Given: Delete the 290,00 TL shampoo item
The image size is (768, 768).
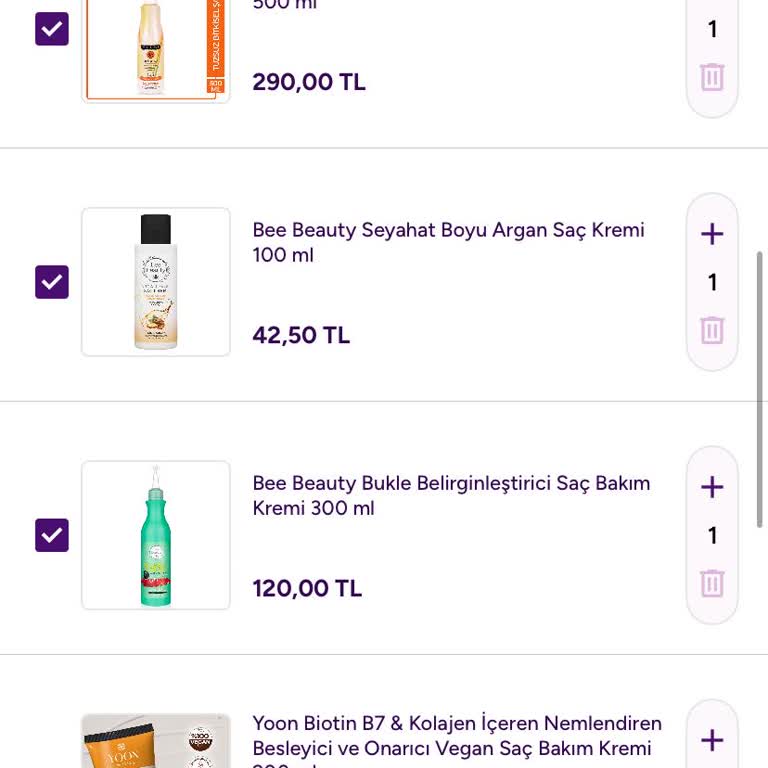Looking at the screenshot, I should click(x=712, y=77).
